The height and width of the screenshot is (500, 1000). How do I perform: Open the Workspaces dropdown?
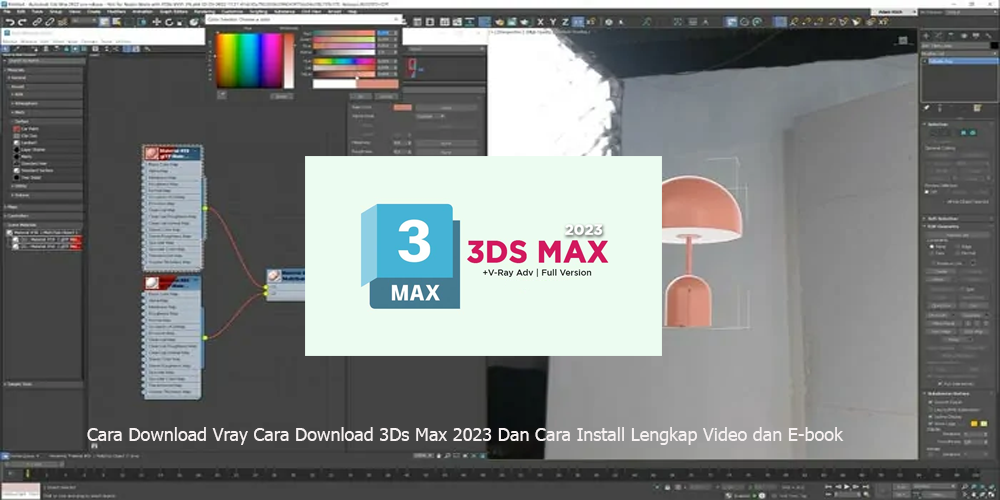pos(972,11)
